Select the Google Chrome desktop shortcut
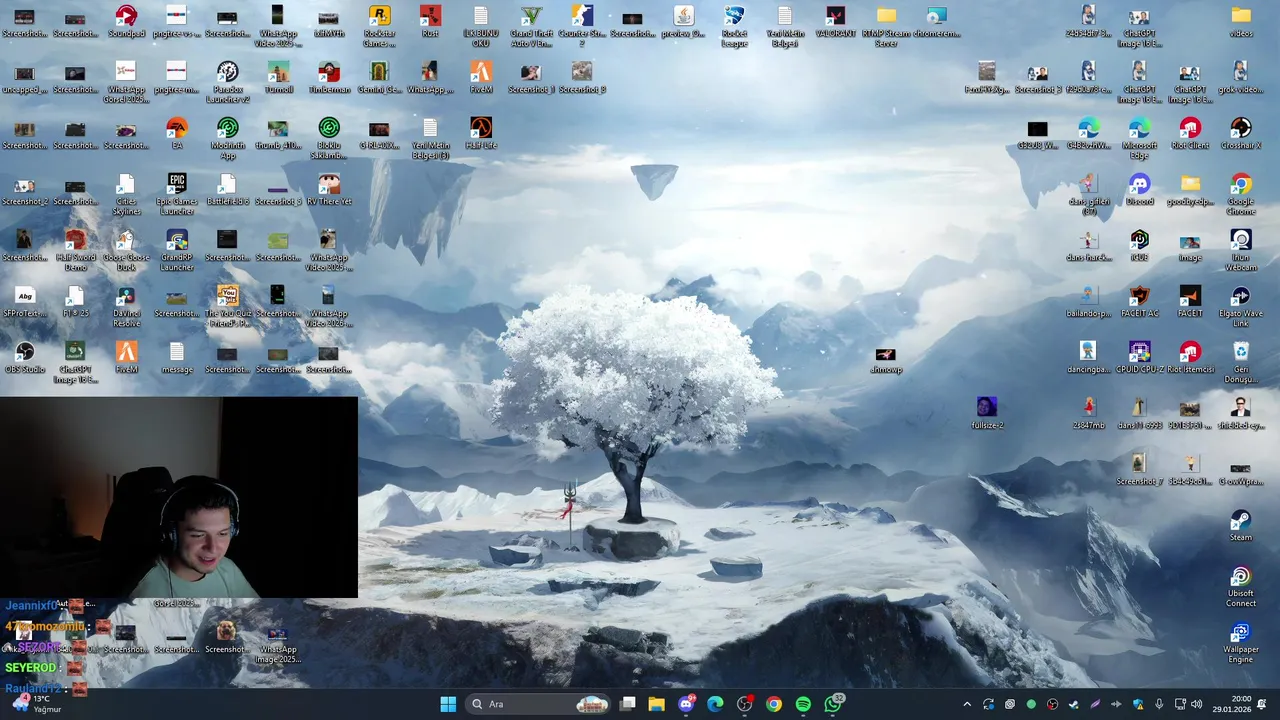The height and width of the screenshot is (720, 1280). click(x=1241, y=194)
